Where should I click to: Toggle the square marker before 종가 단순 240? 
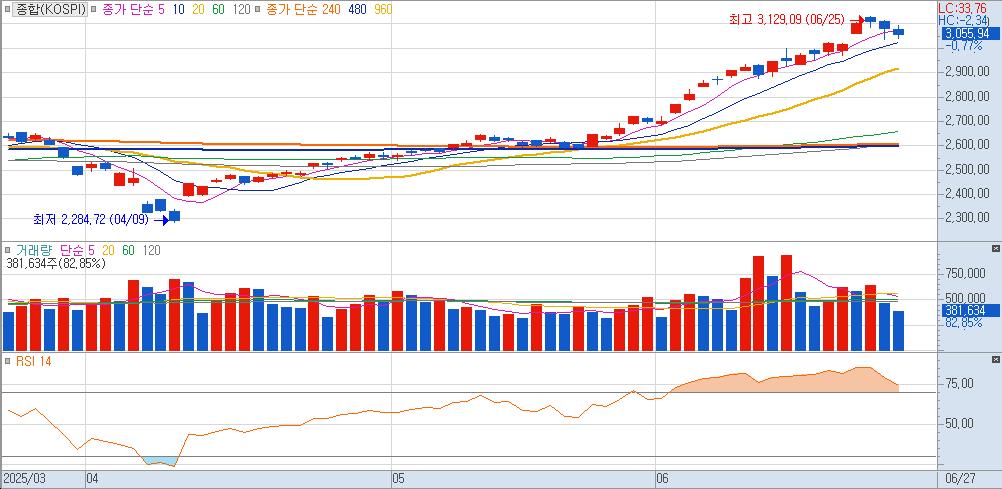click(257, 10)
